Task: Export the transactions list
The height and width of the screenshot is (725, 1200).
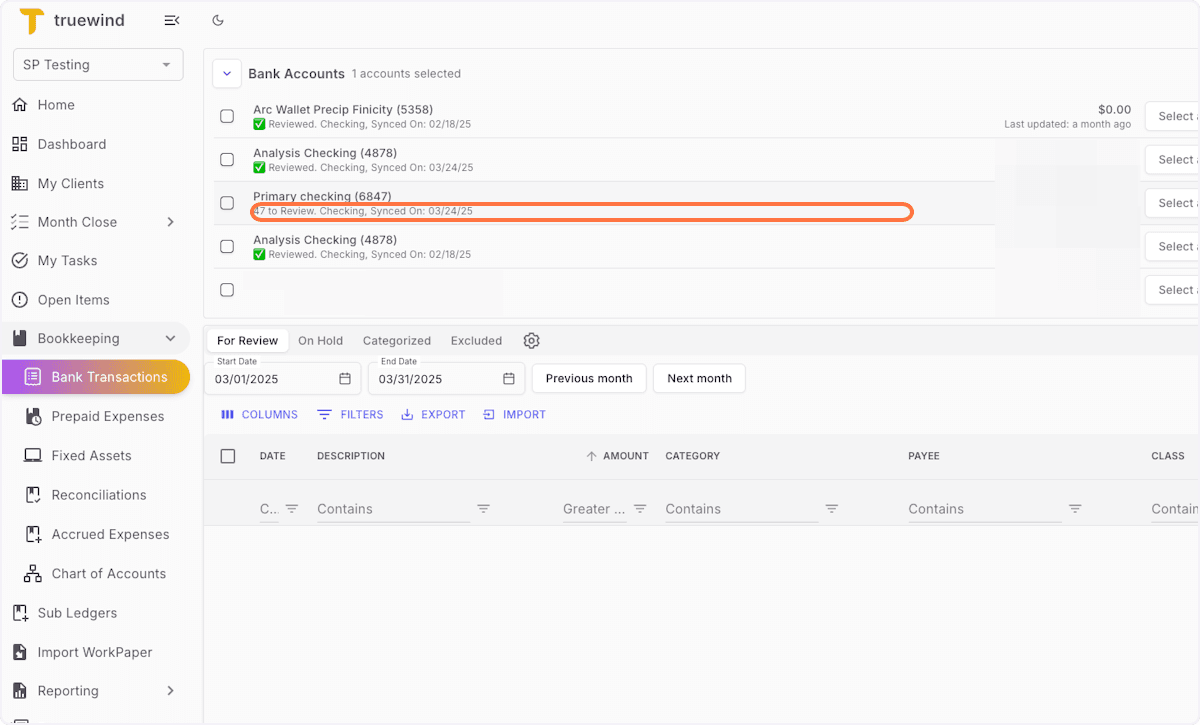Action: point(433,413)
